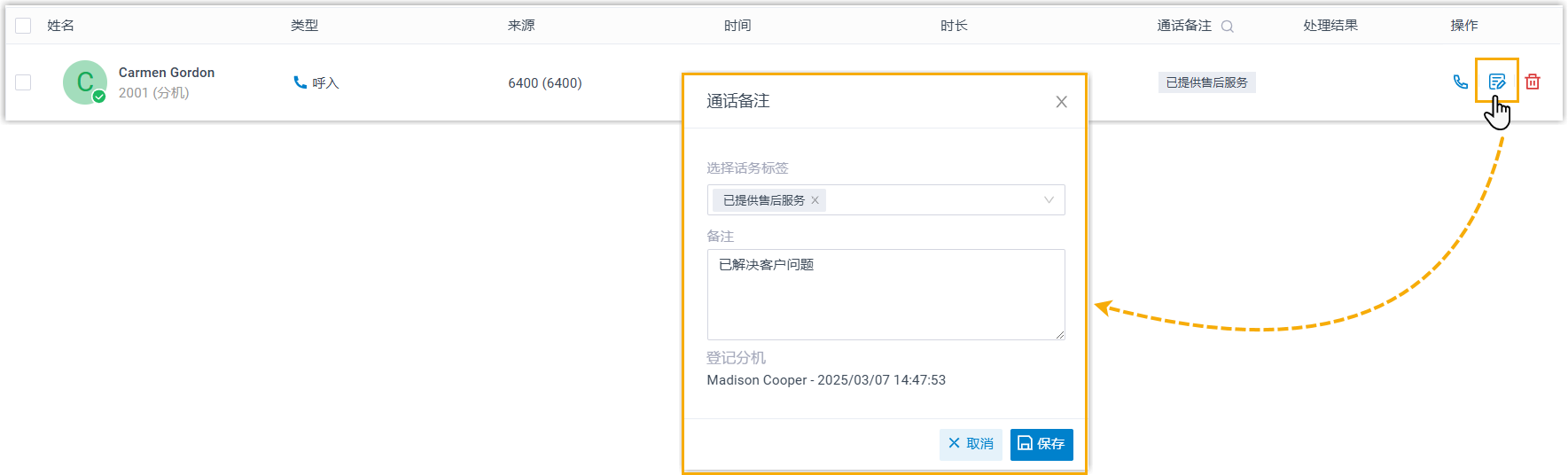
Task: Click the 已提供售后服务 tag in table row
Action: [x=1206, y=82]
